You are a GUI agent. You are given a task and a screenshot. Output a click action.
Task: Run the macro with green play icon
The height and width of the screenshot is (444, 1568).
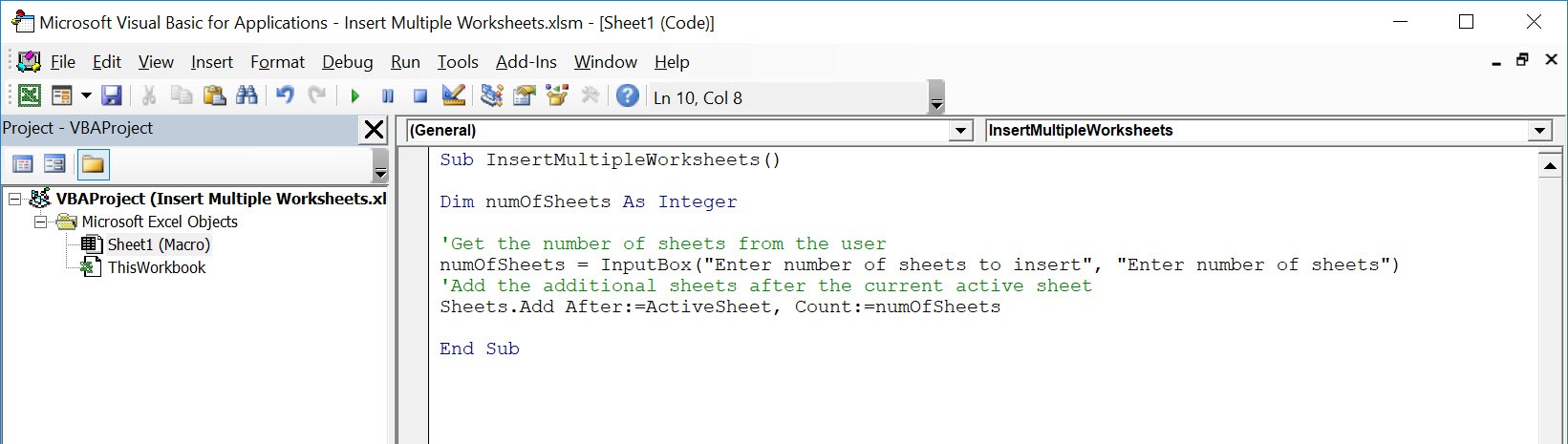[x=355, y=95]
